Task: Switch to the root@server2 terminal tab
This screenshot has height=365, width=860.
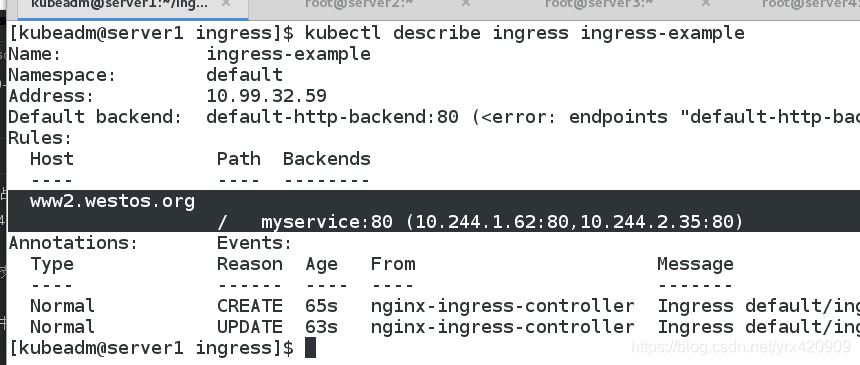Action: pos(359,4)
